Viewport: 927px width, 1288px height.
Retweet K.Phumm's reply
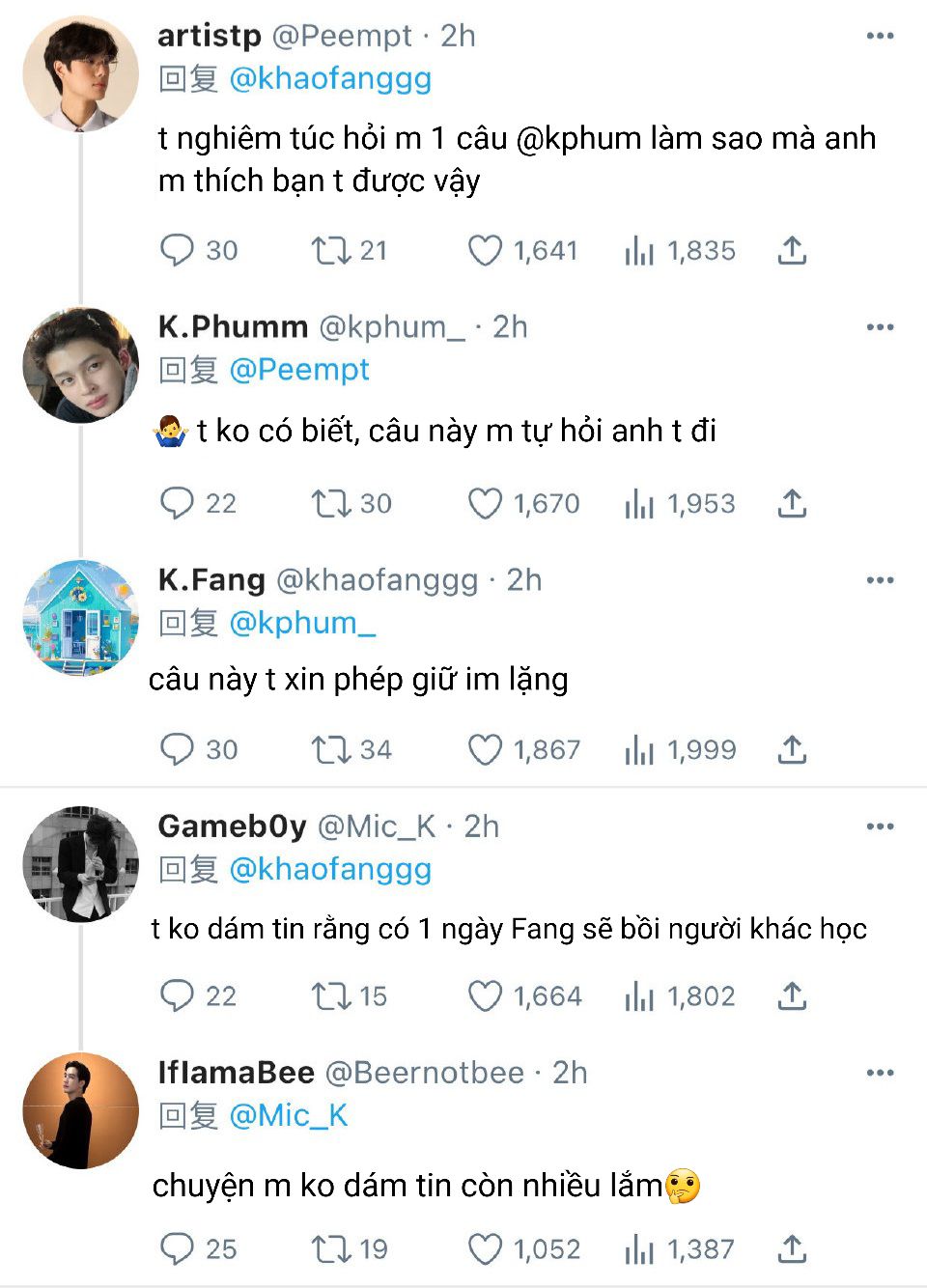pos(330,503)
